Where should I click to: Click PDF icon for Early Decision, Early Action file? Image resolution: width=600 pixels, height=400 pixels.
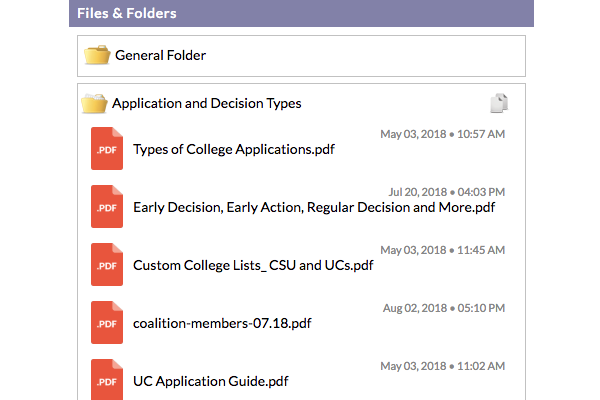pos(107,207)
